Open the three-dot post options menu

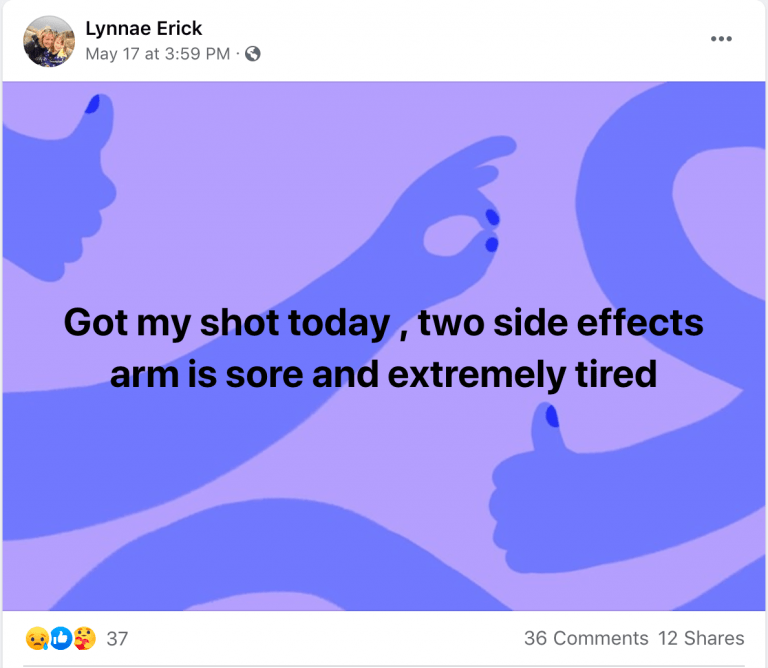(x=721, y=38)
